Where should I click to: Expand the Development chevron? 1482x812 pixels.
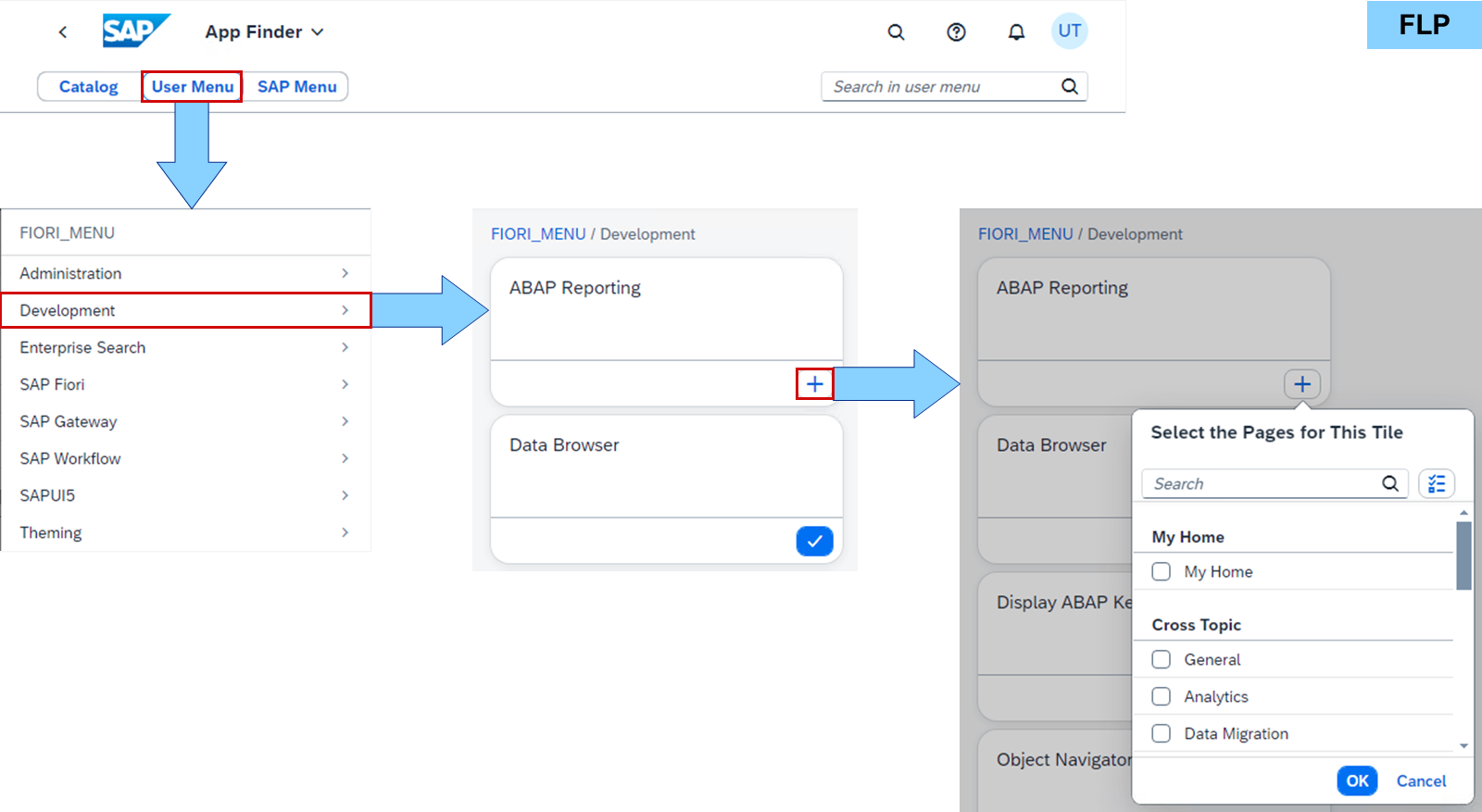pyautogui.click(x=345, y=310)
